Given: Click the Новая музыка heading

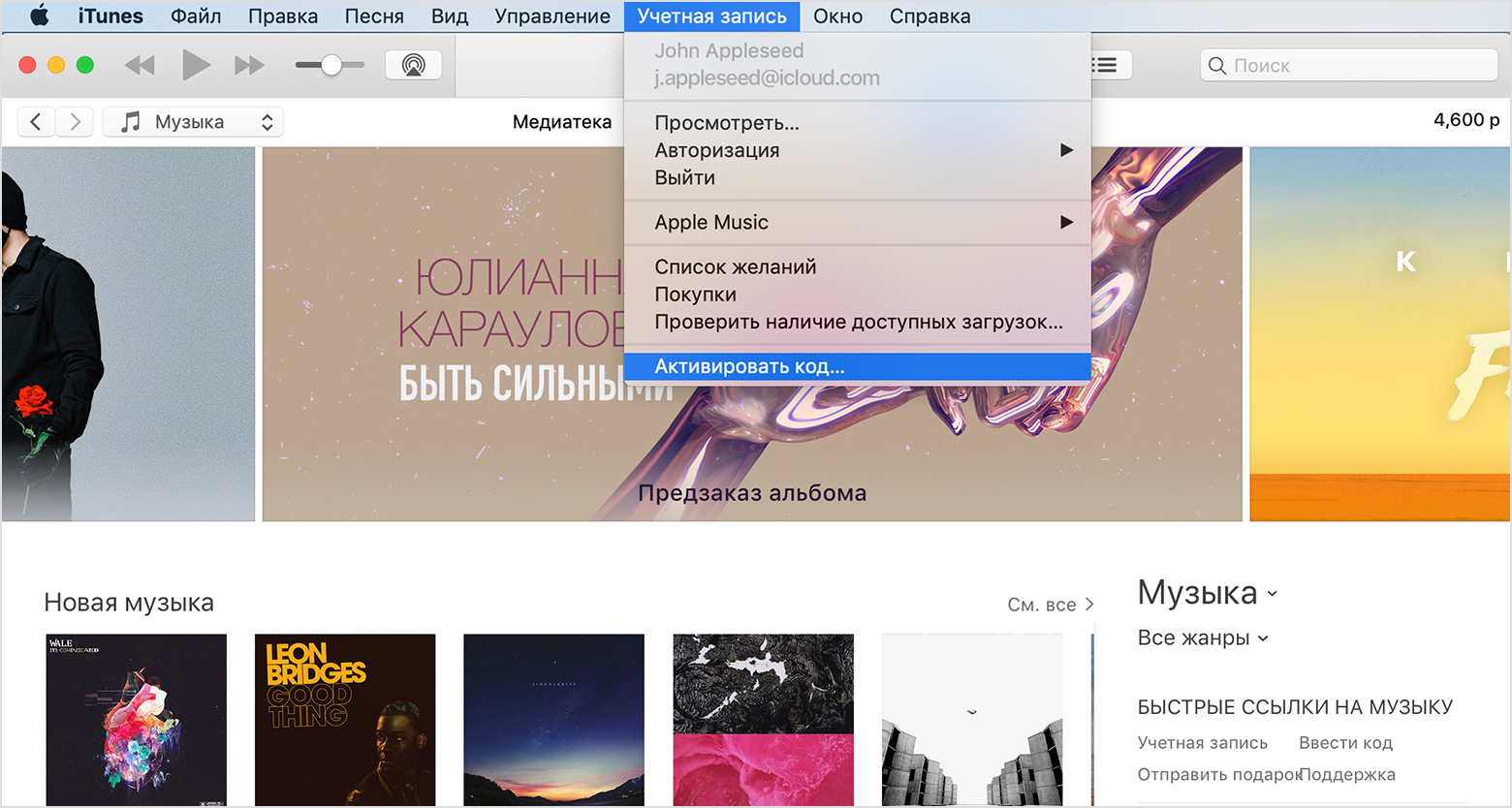Looking at the screenshot, I should click(129, 603).
